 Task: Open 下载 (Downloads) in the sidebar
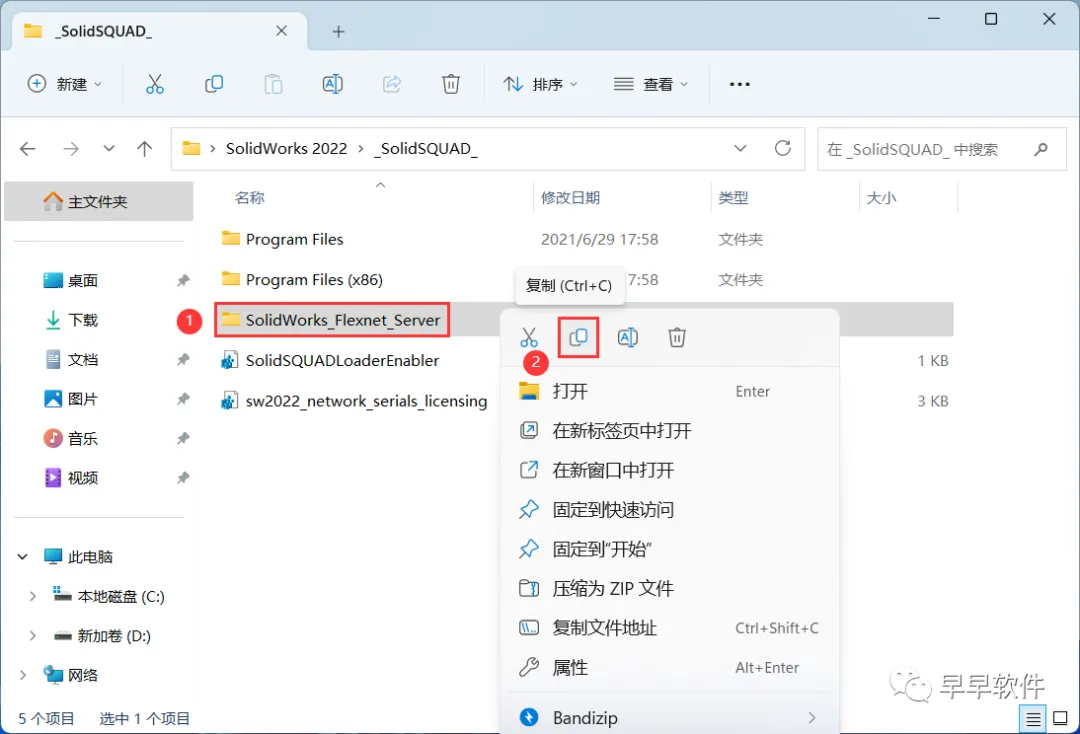pos(83,320)
